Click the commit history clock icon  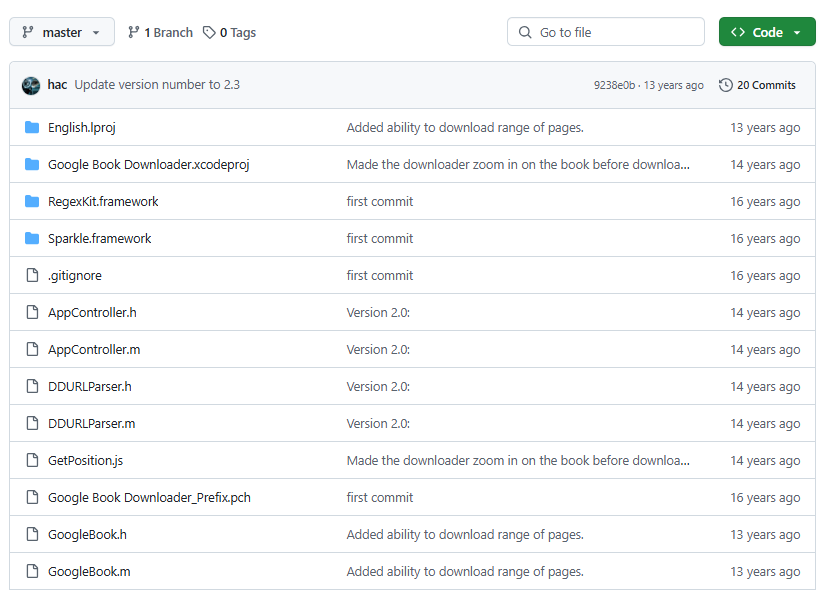pos(725,85)
